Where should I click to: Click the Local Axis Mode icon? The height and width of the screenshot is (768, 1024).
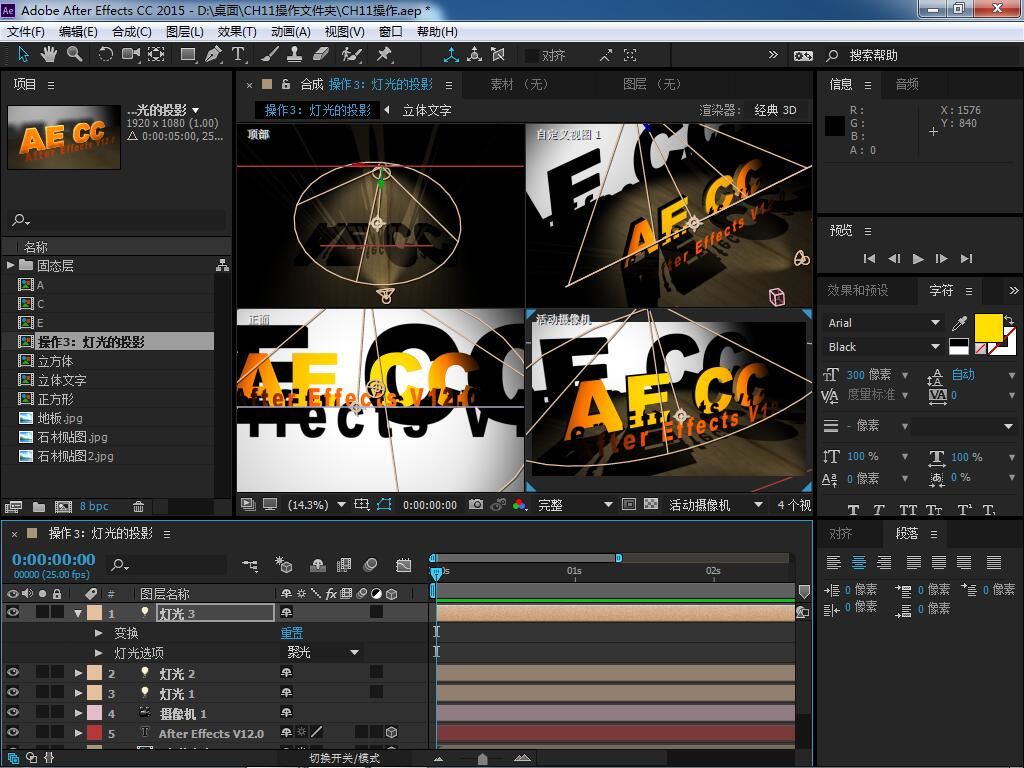[x=451, y=55]
